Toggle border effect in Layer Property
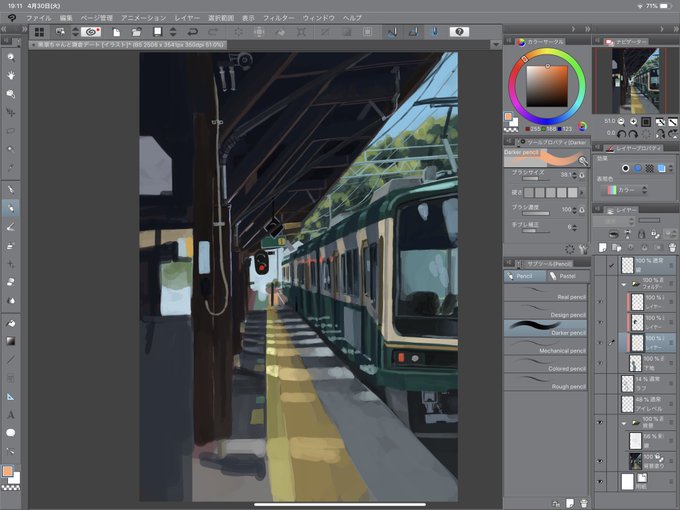 click(625, 168)
